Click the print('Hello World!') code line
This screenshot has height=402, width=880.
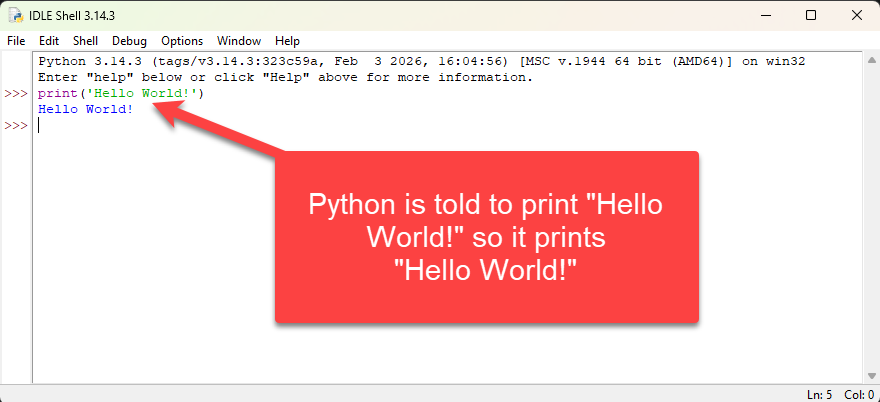pyautogui.click(x=121, y=93)
